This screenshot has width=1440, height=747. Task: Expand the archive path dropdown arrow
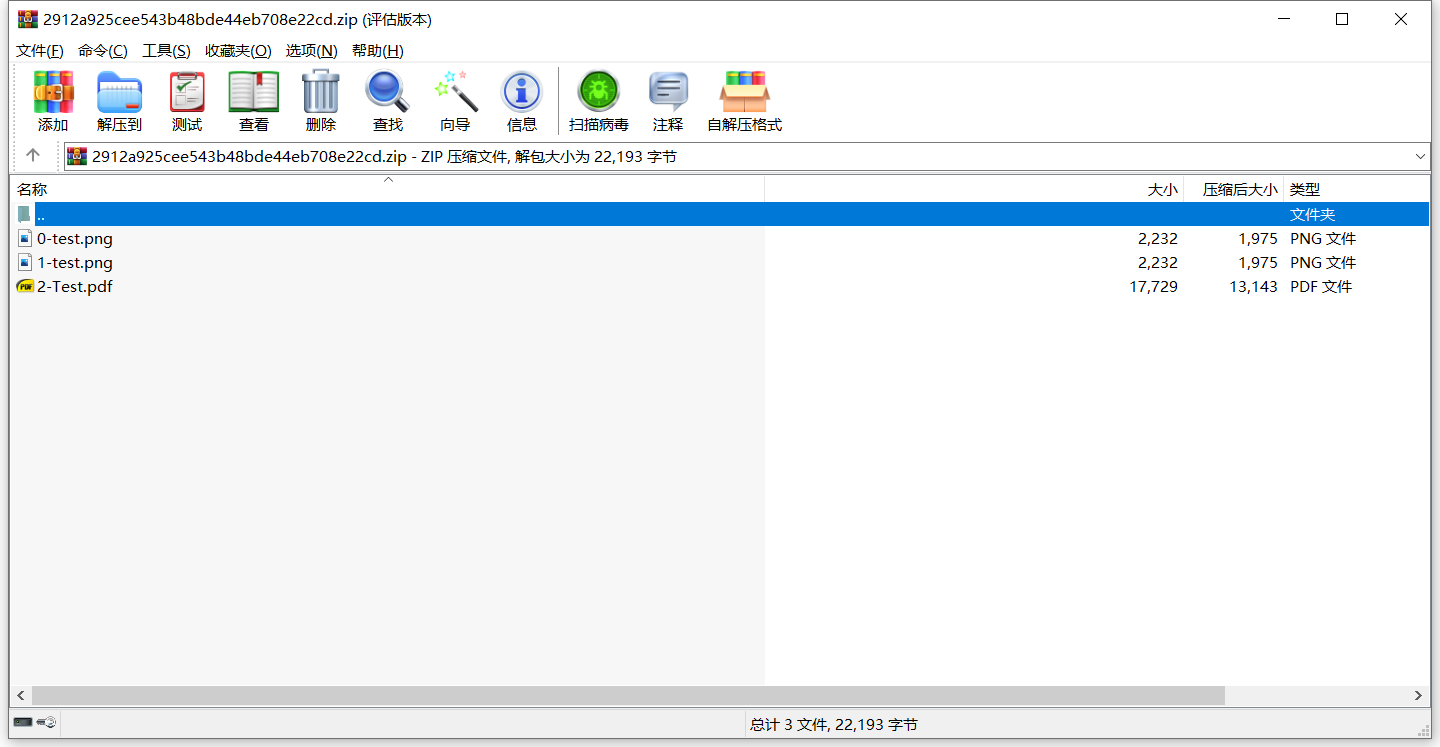click(1420, 156)
